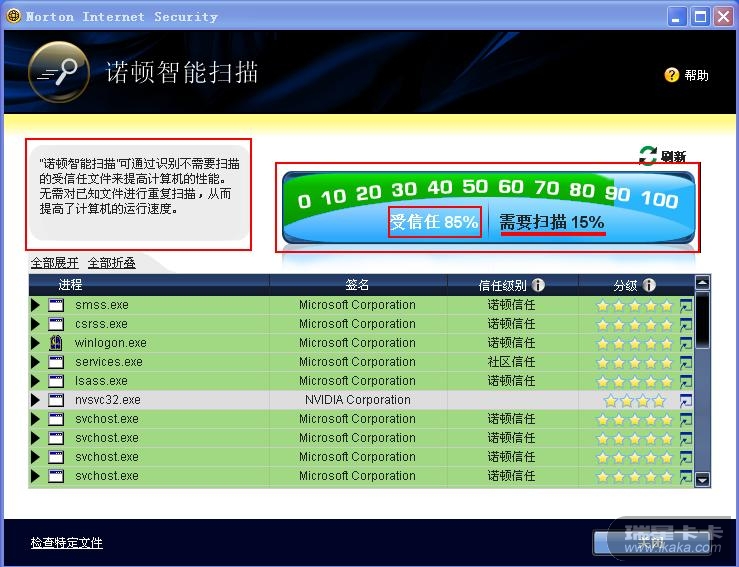This screenshot has width=739, height=567.
Task: Click the 刷新 refresh icon
Action: click(648, 156)
